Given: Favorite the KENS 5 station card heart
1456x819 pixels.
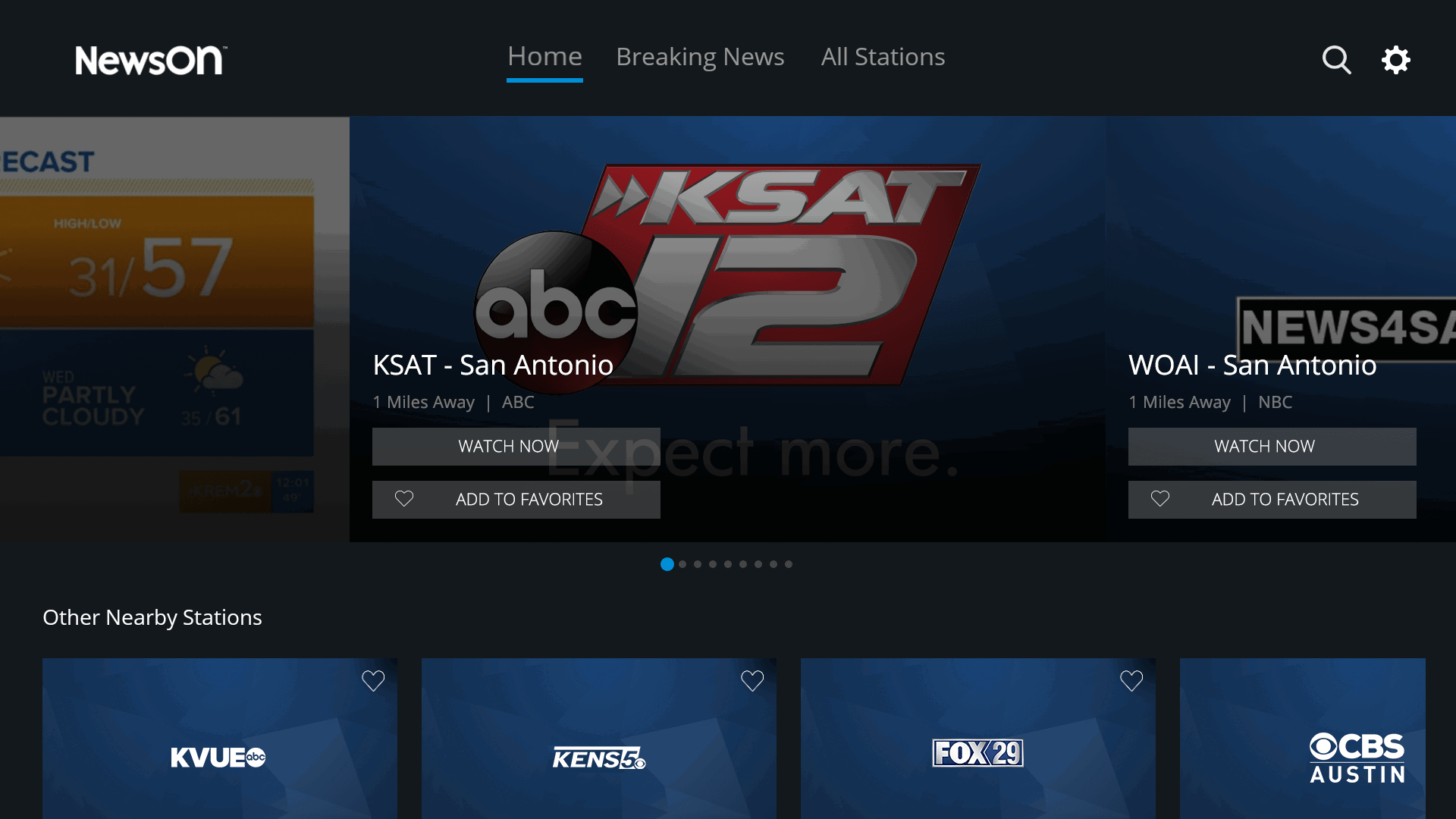Looking at the screenshot, I should pos(752,680).
